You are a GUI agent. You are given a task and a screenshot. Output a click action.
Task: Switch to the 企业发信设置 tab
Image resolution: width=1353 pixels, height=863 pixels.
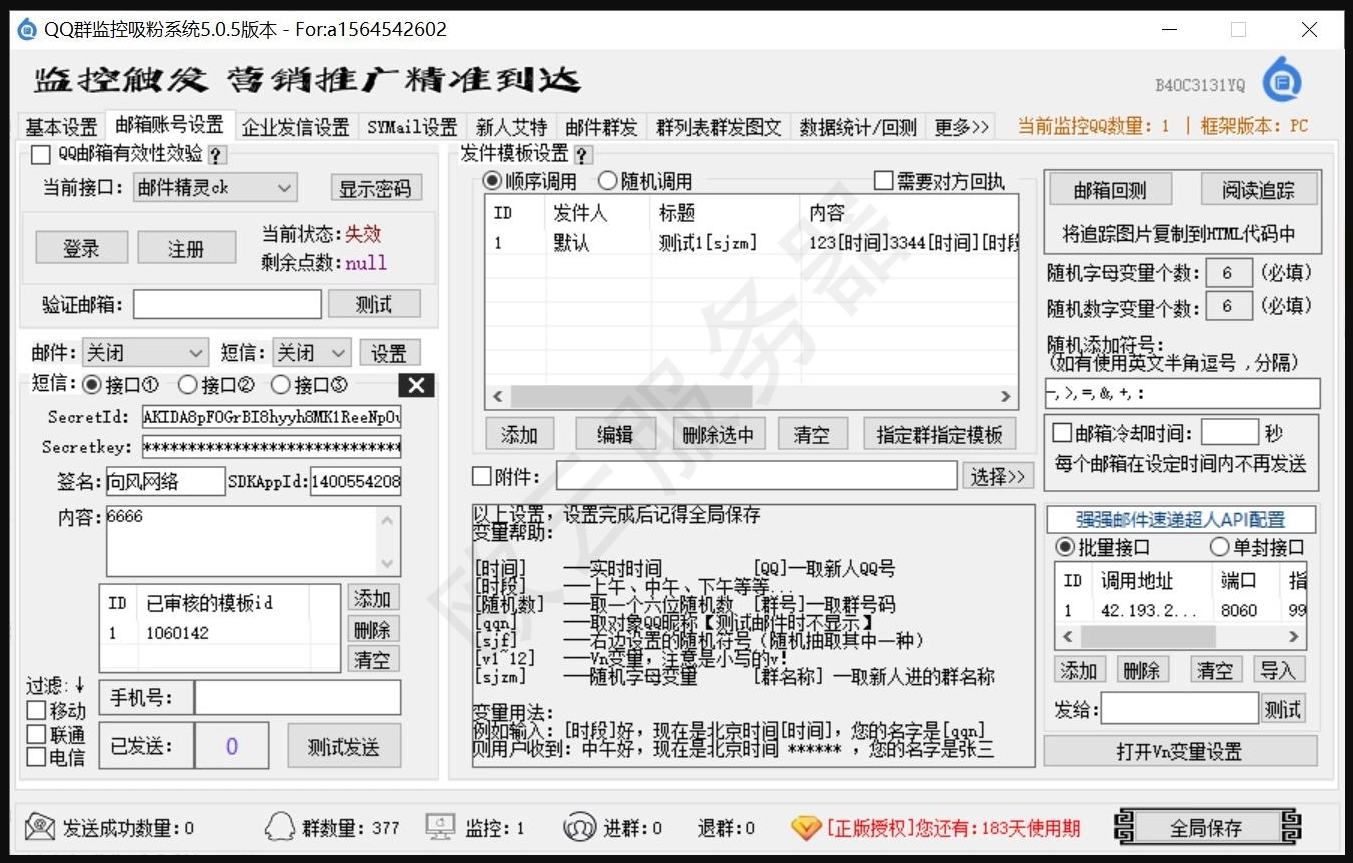click(x=296, y=127)
